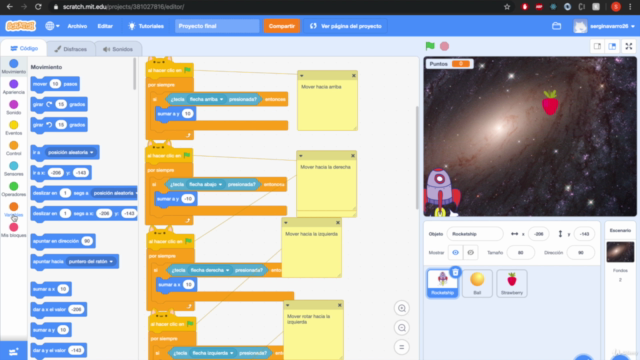Zoom in the code workspace
The width and height of the screenshot is (640, 360).
pos(402,308)
